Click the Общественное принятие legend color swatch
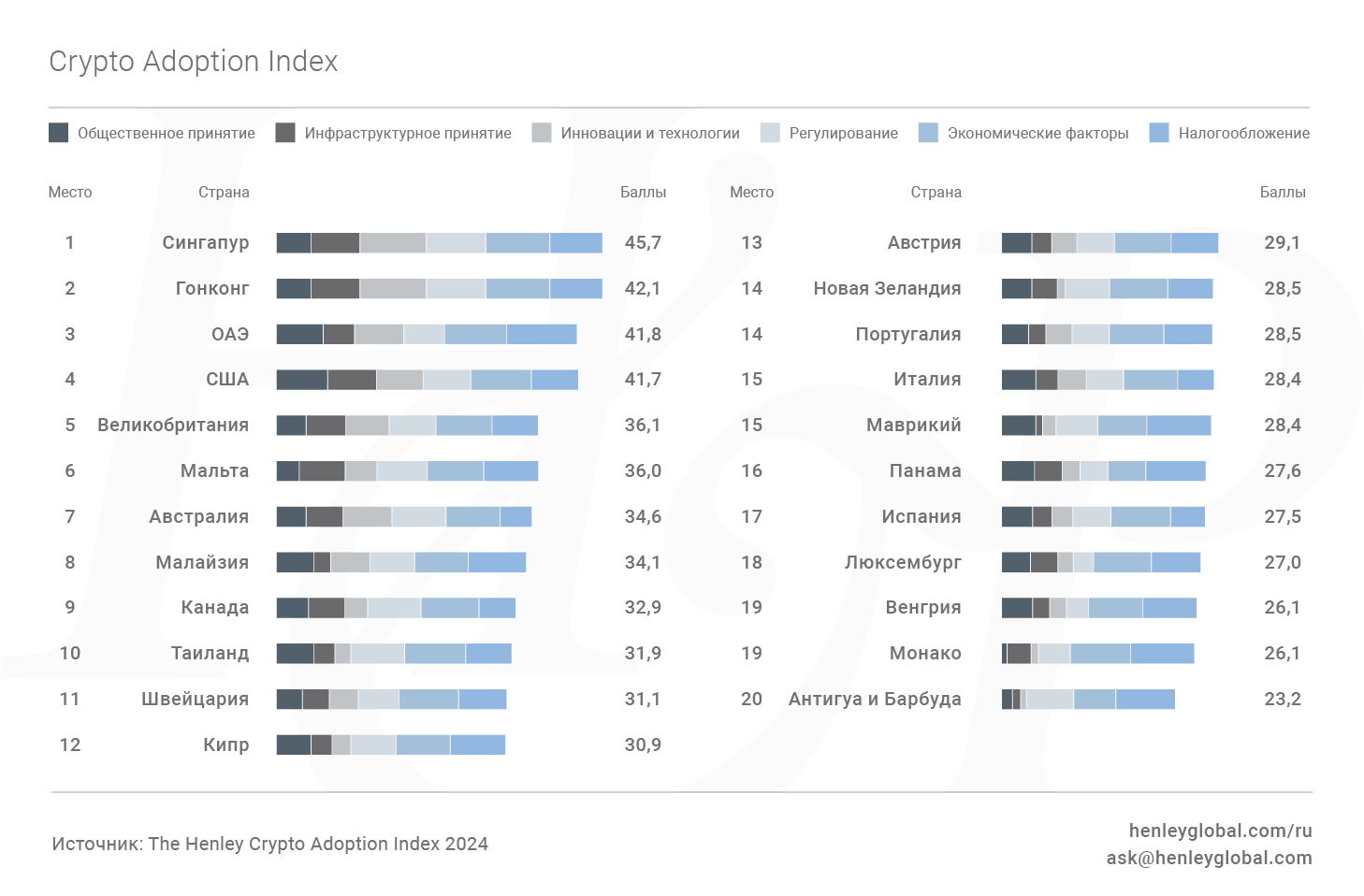Viewport: 1364px width, 896px height. pos(59,133)
